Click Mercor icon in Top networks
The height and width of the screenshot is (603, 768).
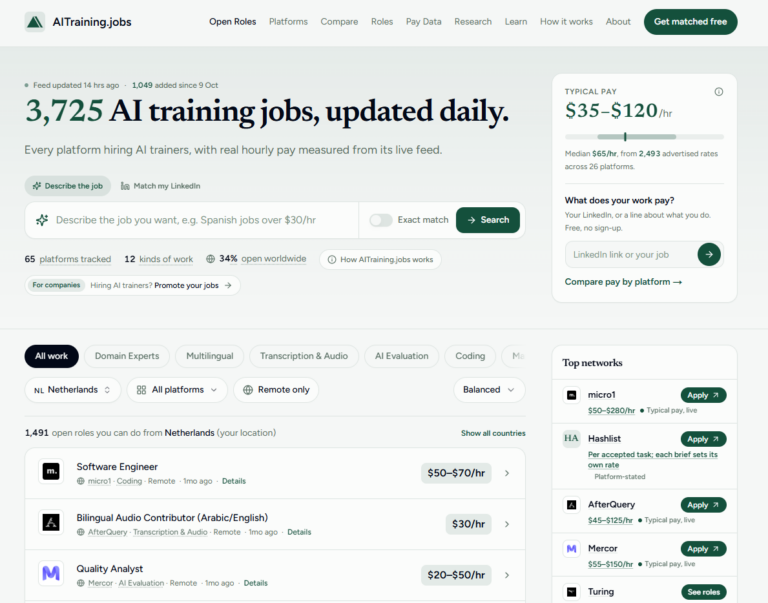coord(572,549)
